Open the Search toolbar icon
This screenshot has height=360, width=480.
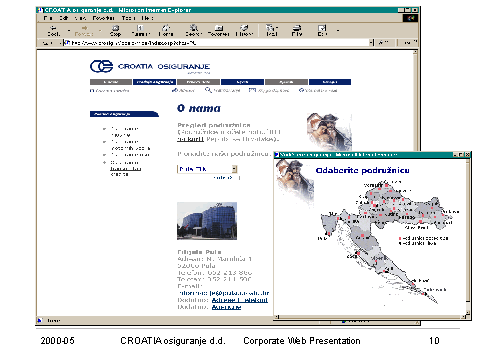click(193, 30)
